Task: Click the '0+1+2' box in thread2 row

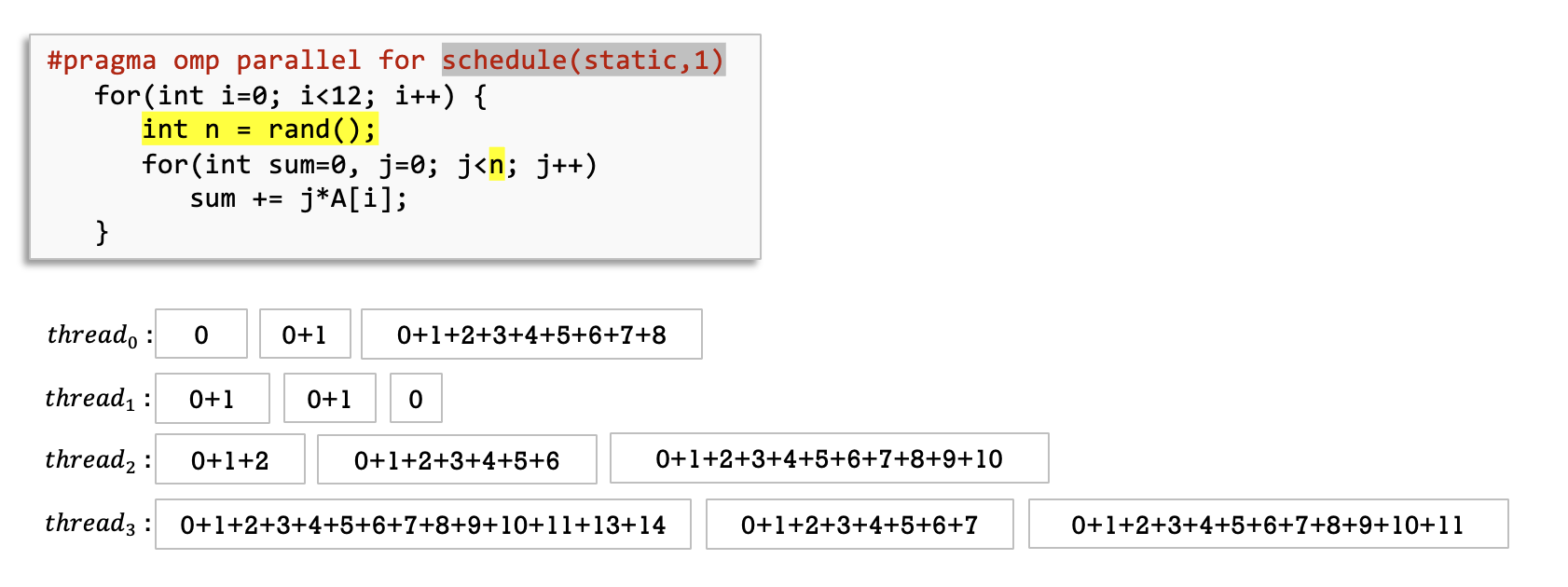Action: (x=229, y=459)
